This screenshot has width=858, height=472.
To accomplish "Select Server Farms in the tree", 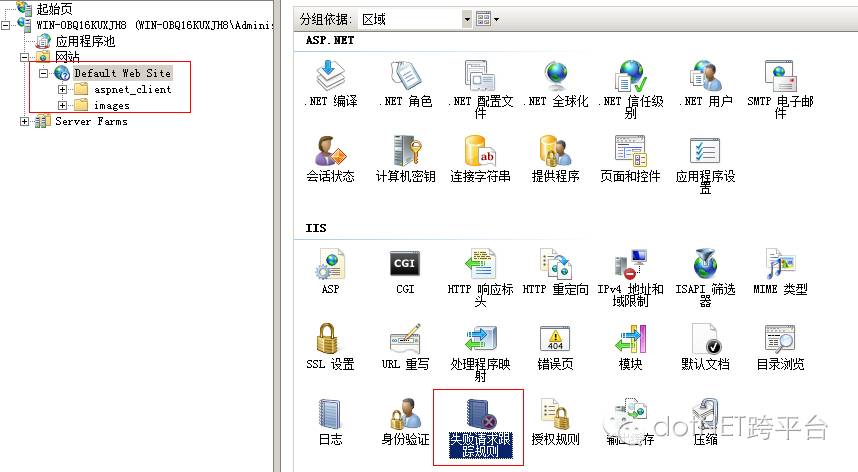I will pos(91,121).
